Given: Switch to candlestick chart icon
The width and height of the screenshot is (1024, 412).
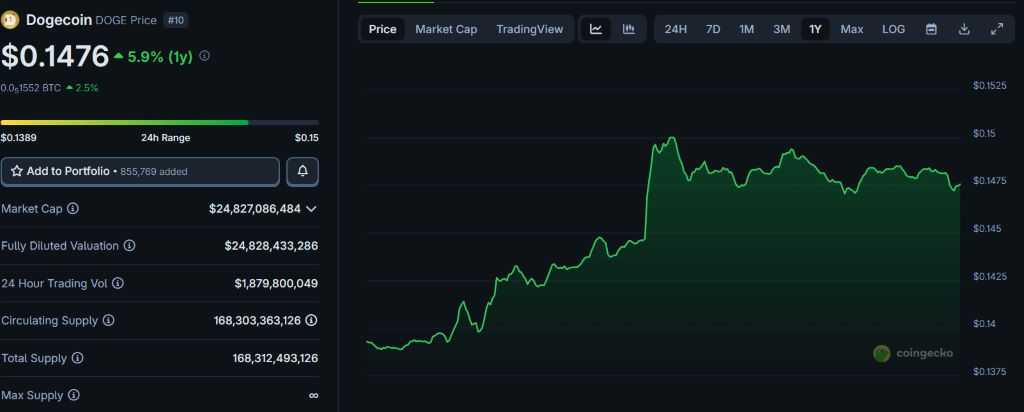Looking at the screenshot, I should coord(628,29).
